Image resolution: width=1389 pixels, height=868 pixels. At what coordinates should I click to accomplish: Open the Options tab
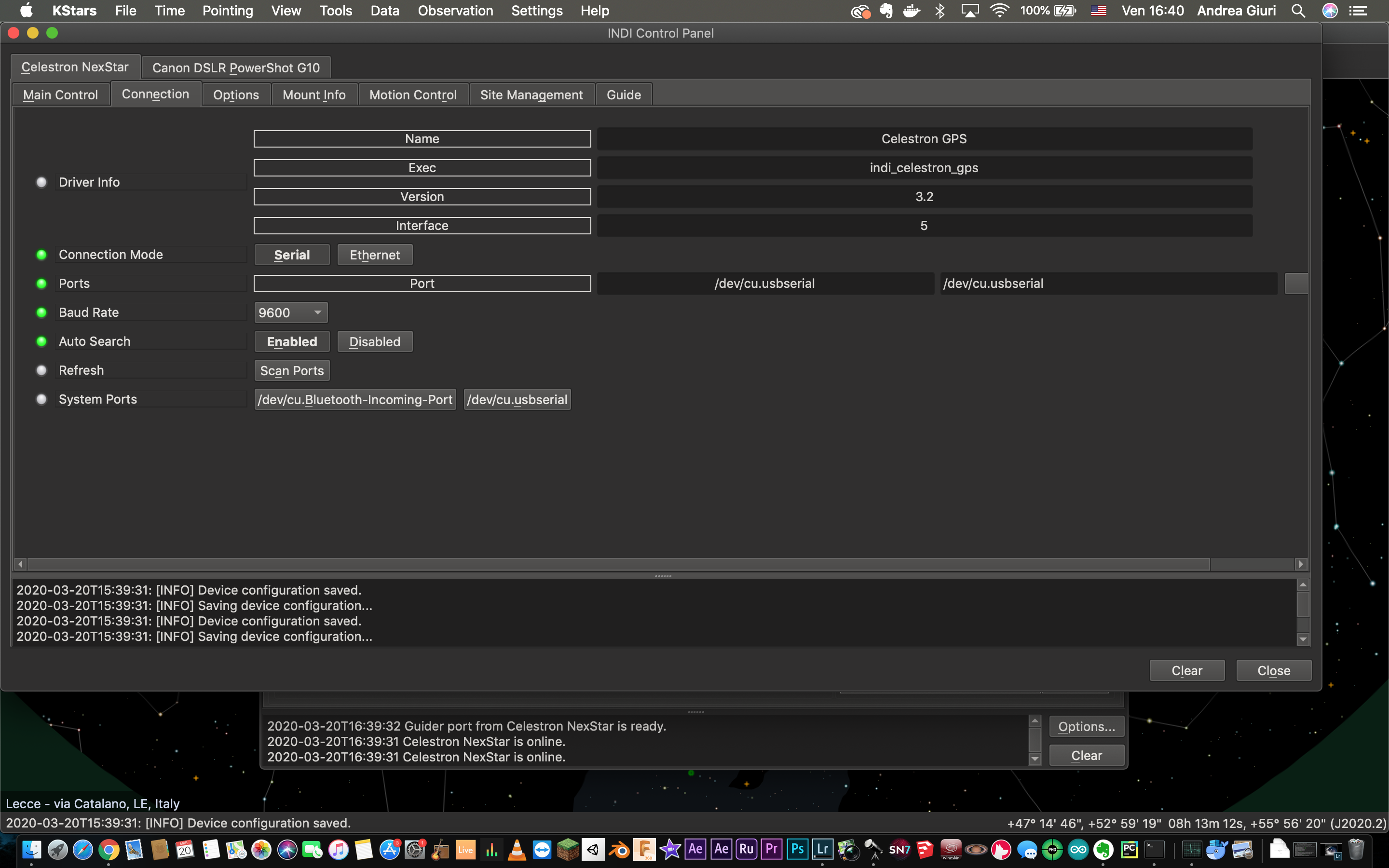pyautogui.click(x=236, y=95)
